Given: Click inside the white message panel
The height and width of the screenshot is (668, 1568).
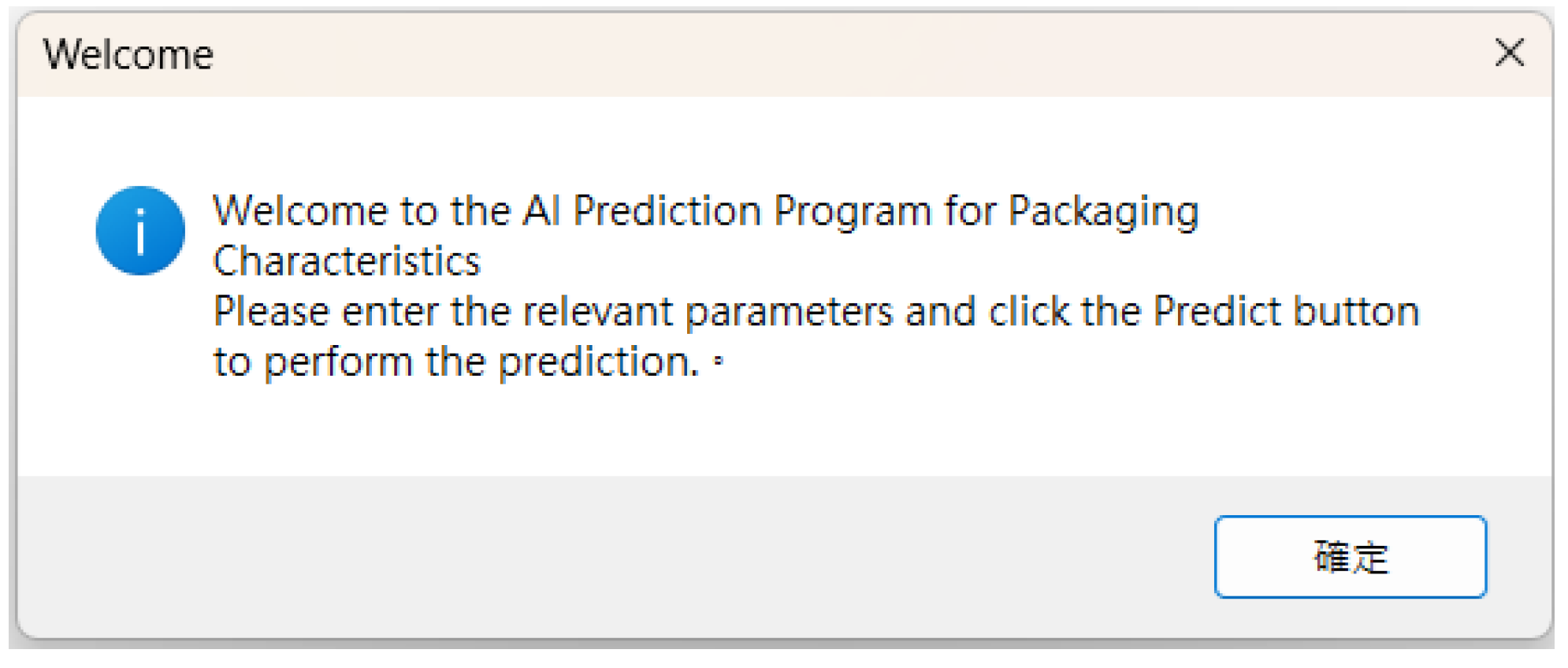Looking at the screenshot, I should pos(788,433).
